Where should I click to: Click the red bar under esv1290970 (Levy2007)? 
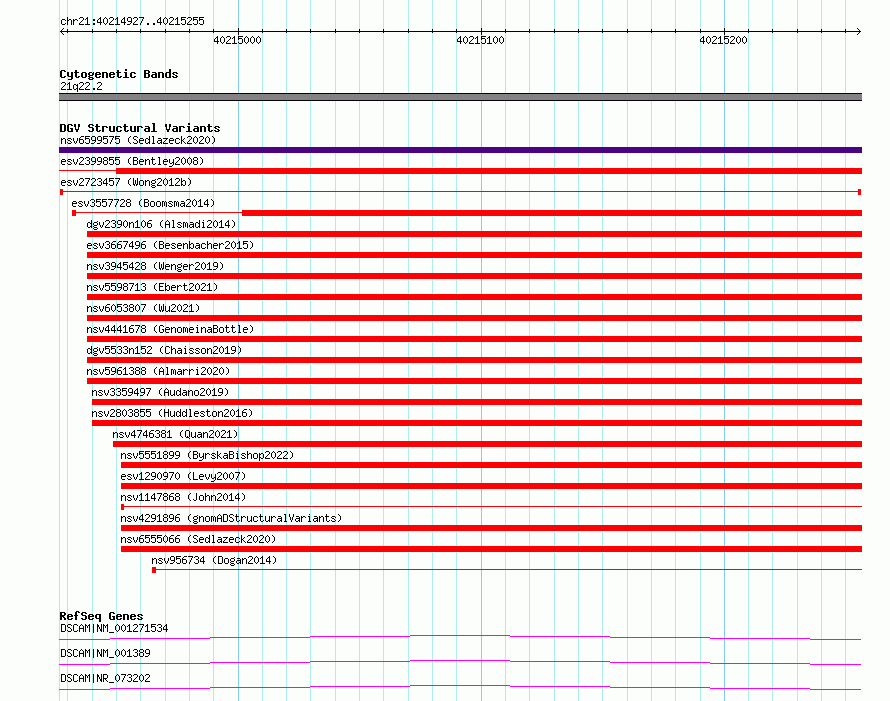(492, 486)
